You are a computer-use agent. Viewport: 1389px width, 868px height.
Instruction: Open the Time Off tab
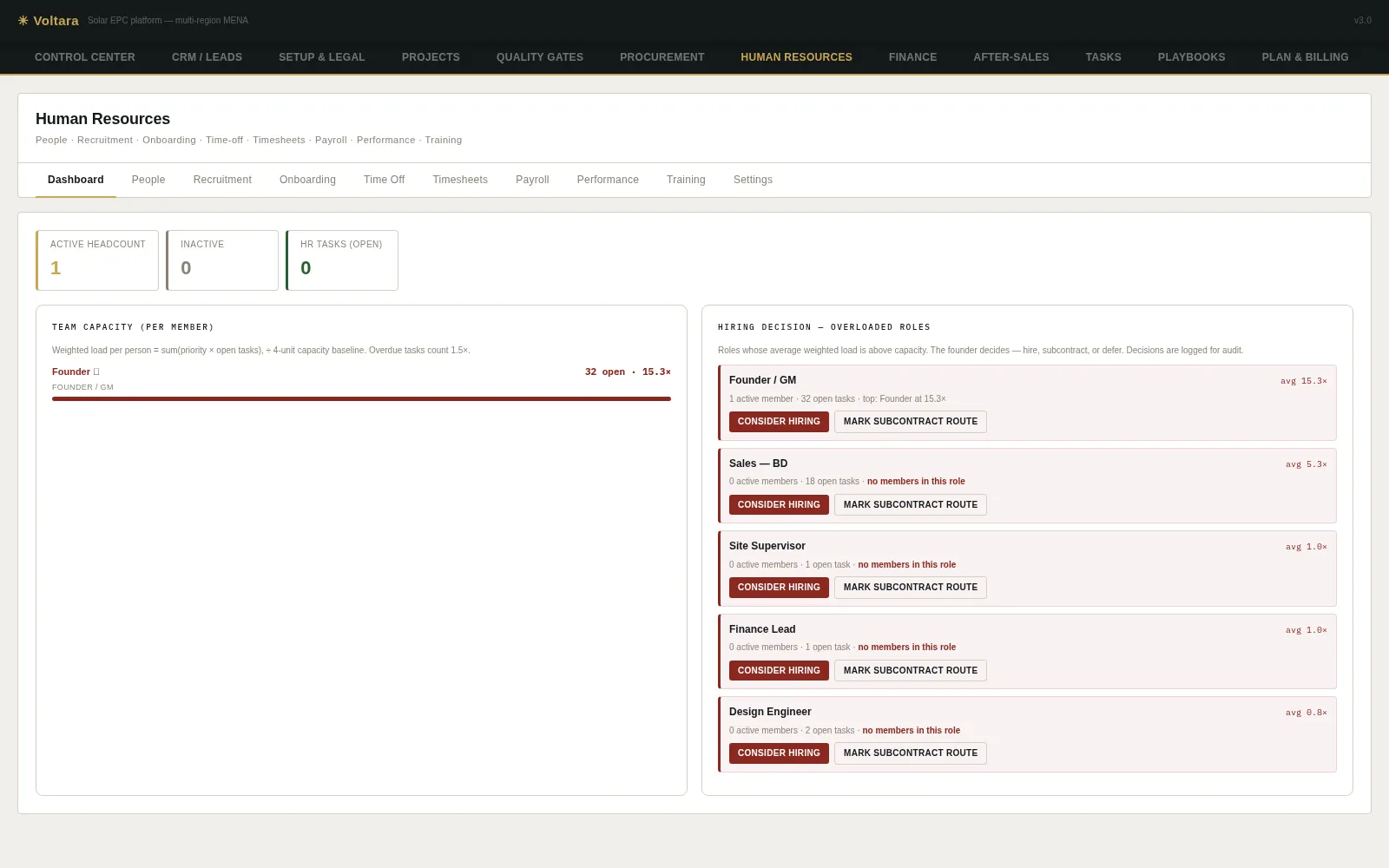point(384,180)
